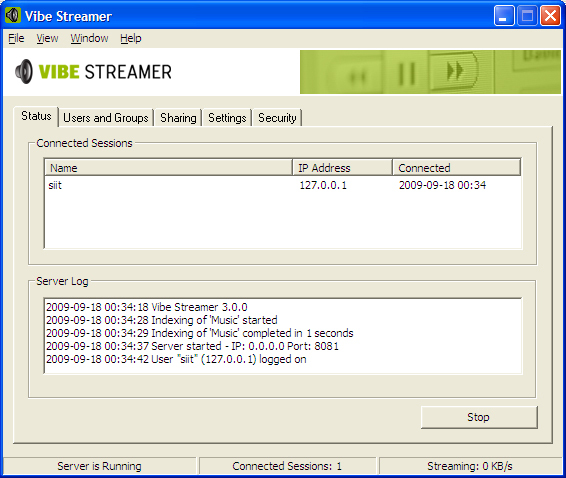
Task: Open the Window menu
Action: (x=89, y=38)
